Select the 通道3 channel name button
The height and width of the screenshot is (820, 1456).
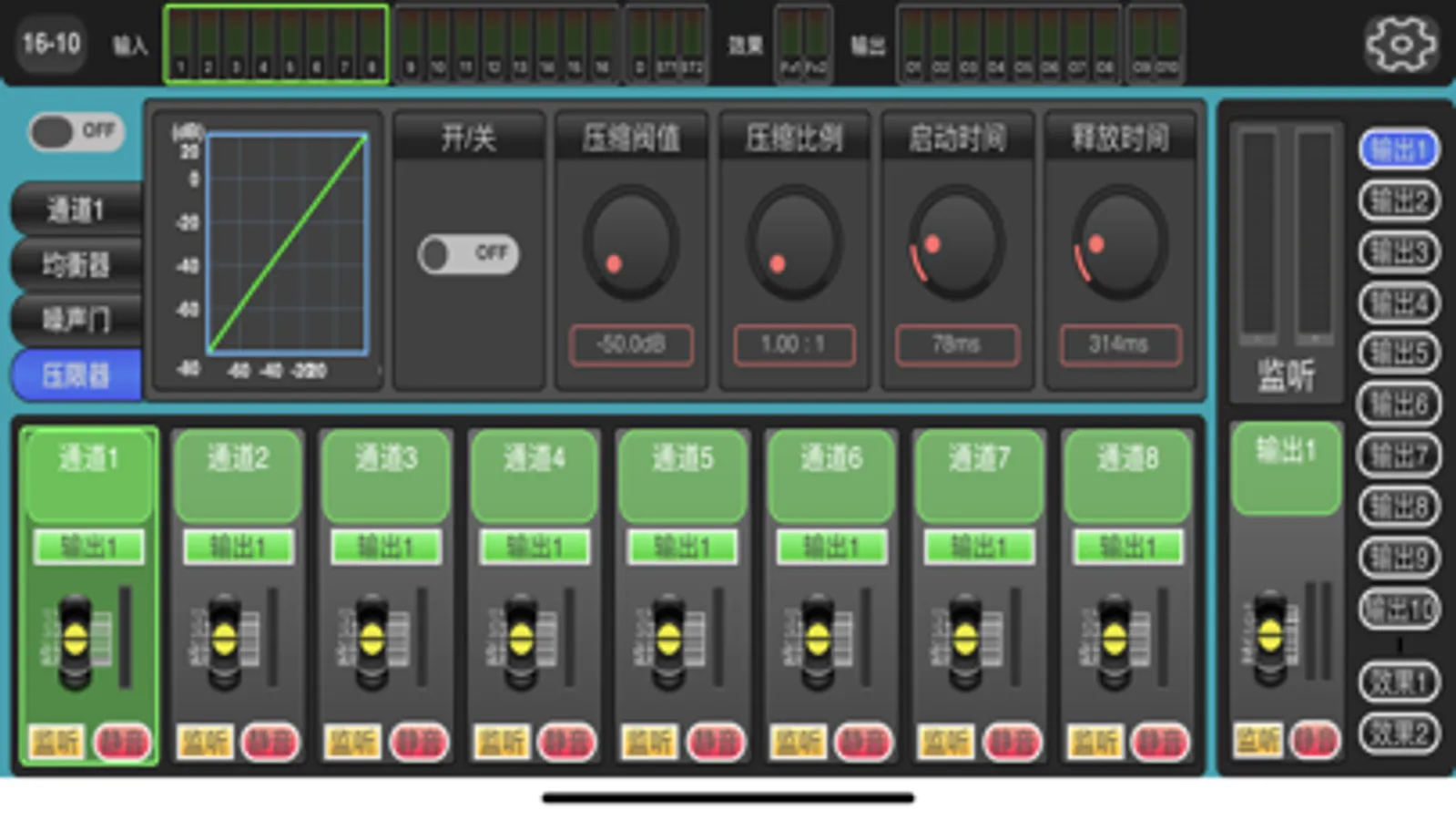coord(387,476)
